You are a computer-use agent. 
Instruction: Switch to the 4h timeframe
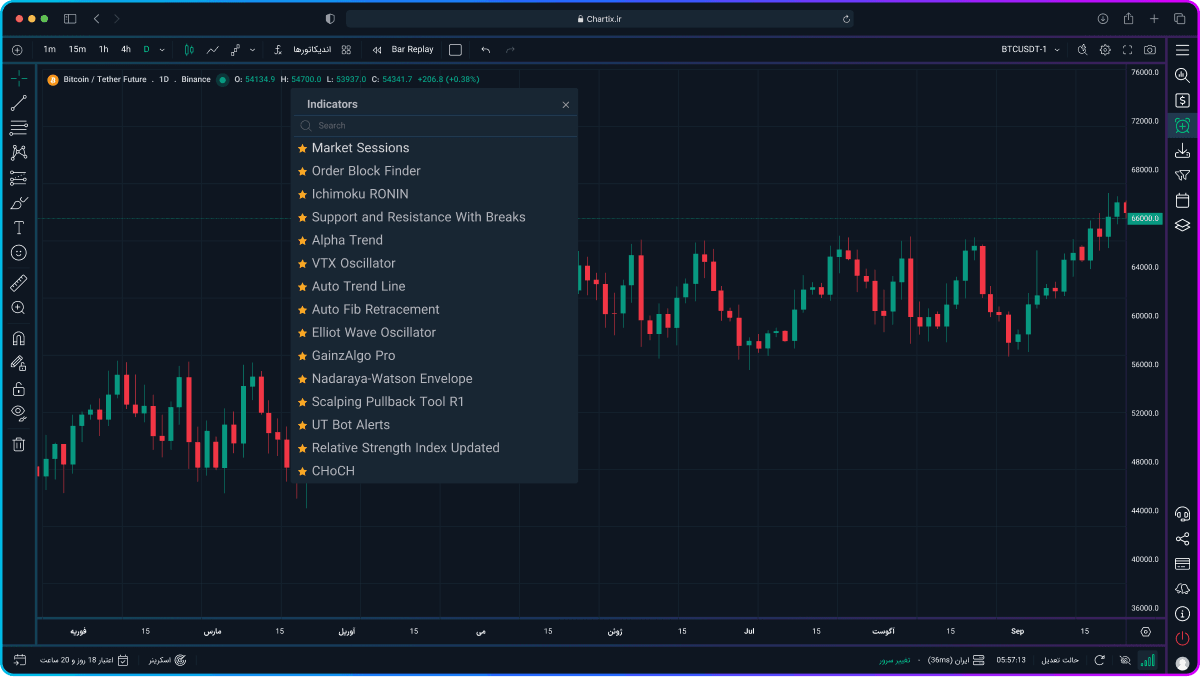126,49
